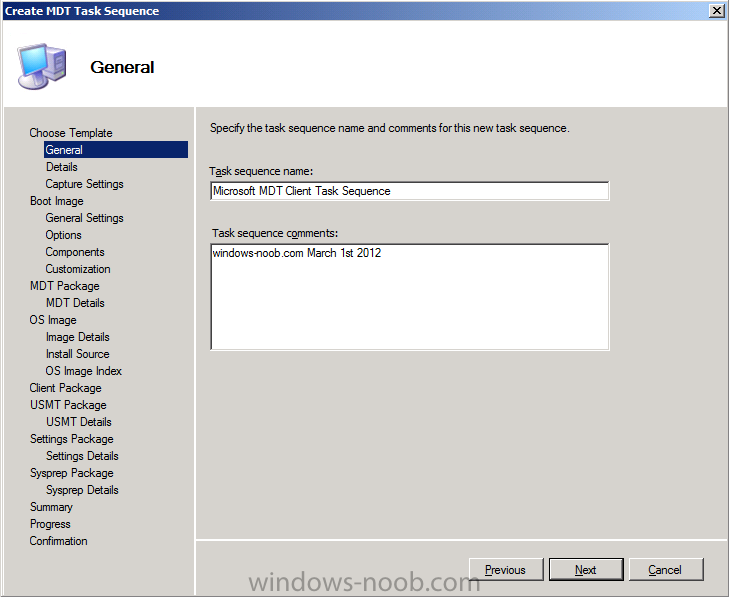
Task: Go to Image Details step
Action: click(x=78, y=337)
